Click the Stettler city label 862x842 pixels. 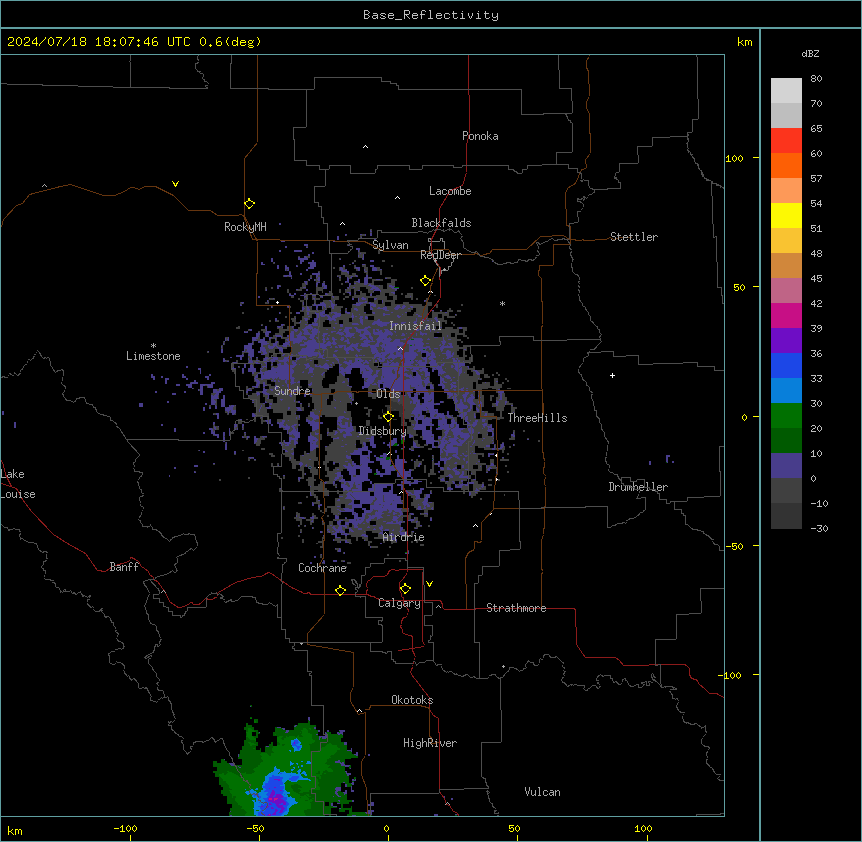pyautogui.click(x=634, y=237)
